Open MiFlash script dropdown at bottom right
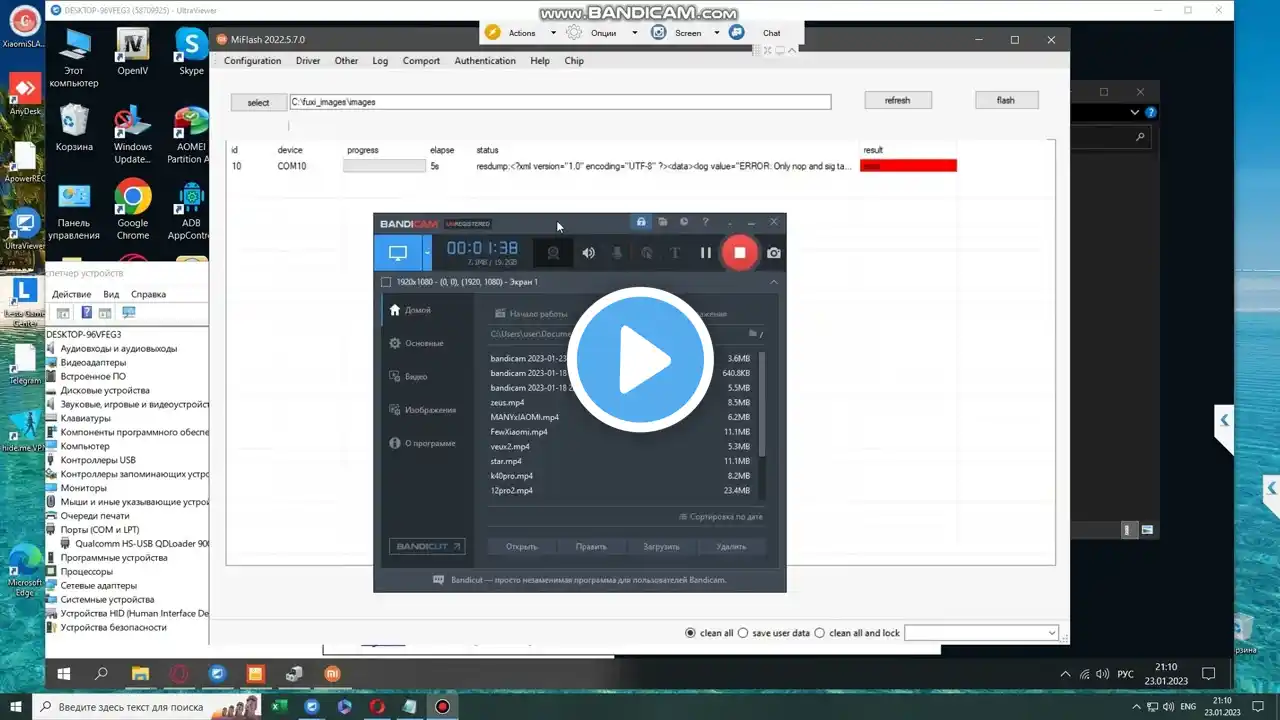1280x720 pixels. click(x=981, y=633)
